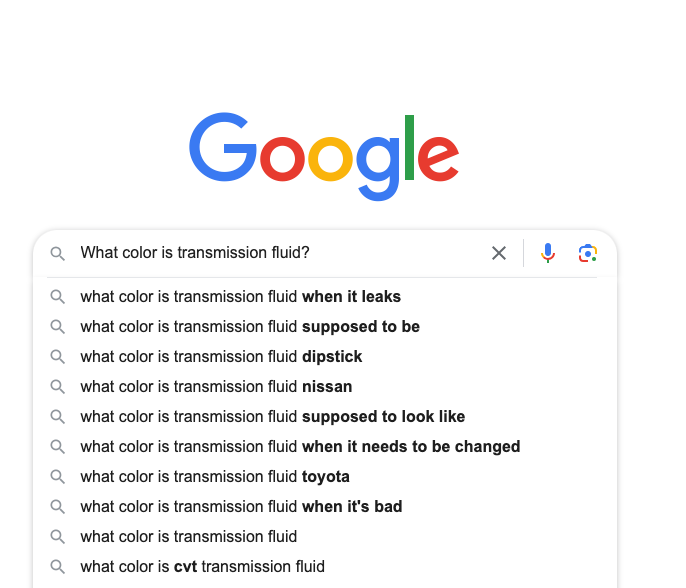Image resolution: width=686 pixels, height=588 pixels.
Task: Pick suggestion 'supposed to look like'
Action: tap(325, 416)
